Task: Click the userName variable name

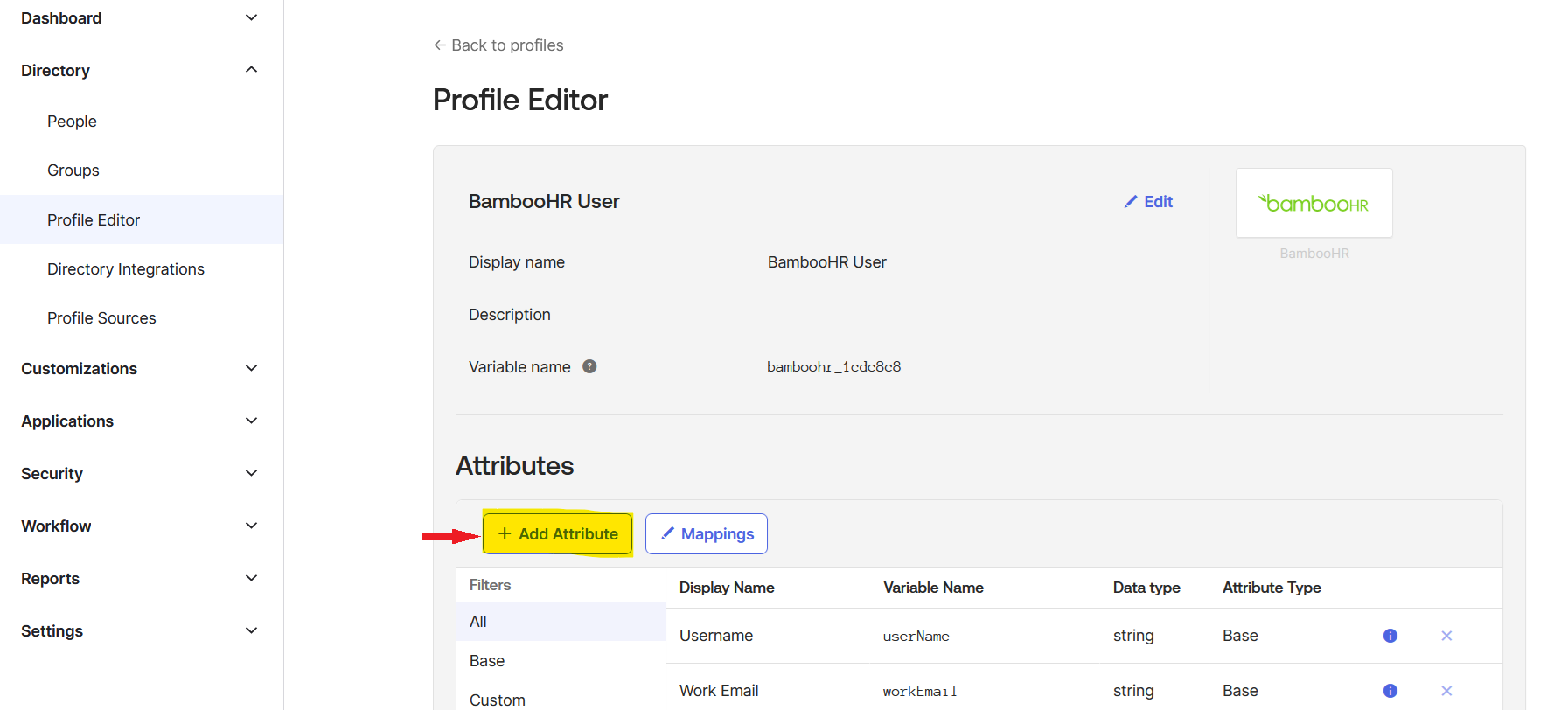Action: 916,637
